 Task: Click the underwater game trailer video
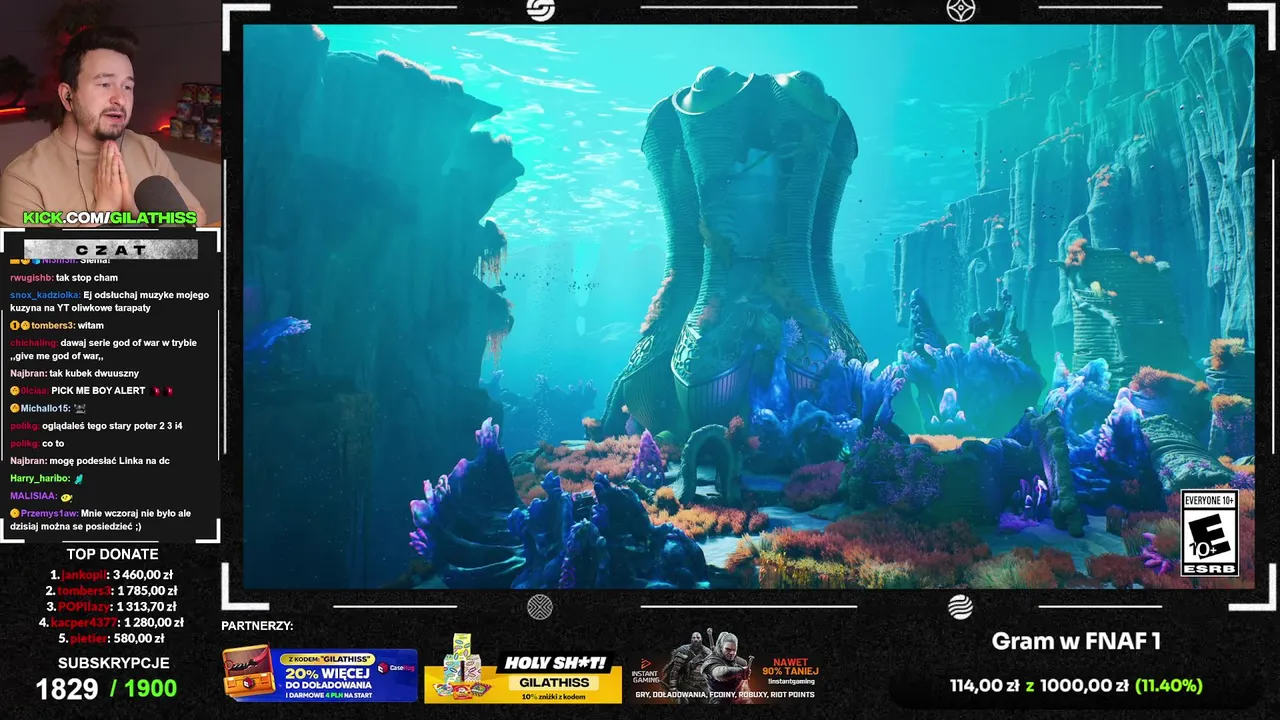point(748,306)
